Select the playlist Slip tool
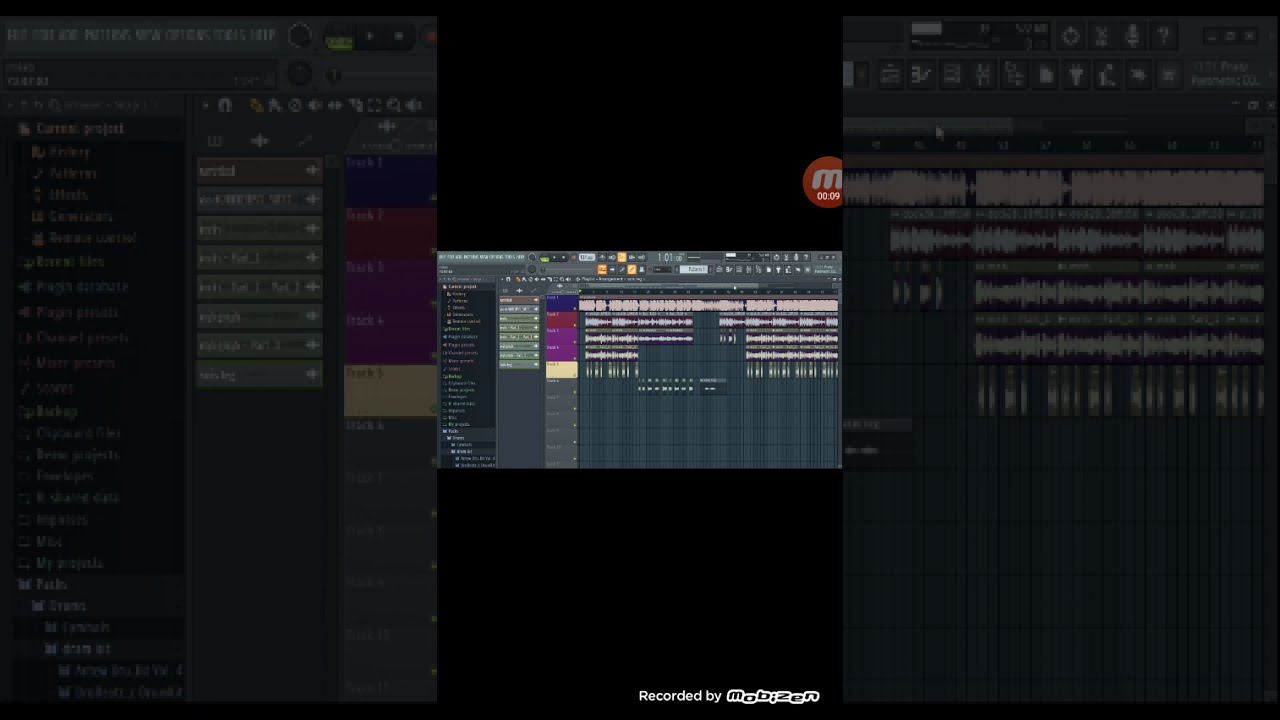This screenshot has width=1280, height=720. (543, 279)
